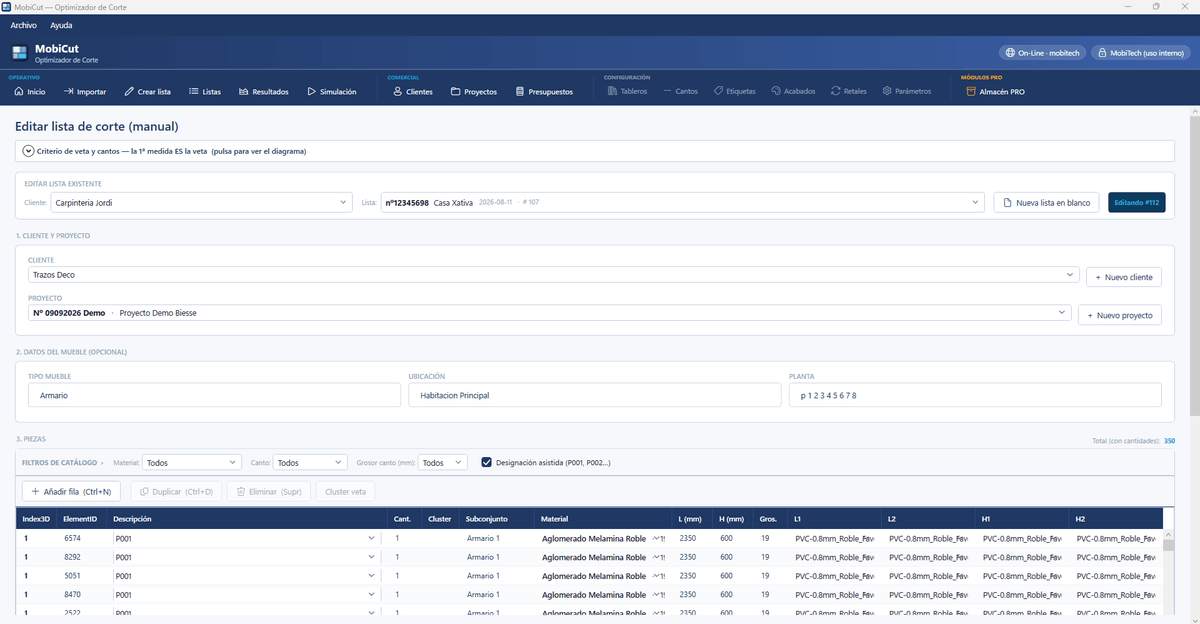1200x624 pixels.
Task: Click the page vertical scrollbar
Action: coord(1194,265)
